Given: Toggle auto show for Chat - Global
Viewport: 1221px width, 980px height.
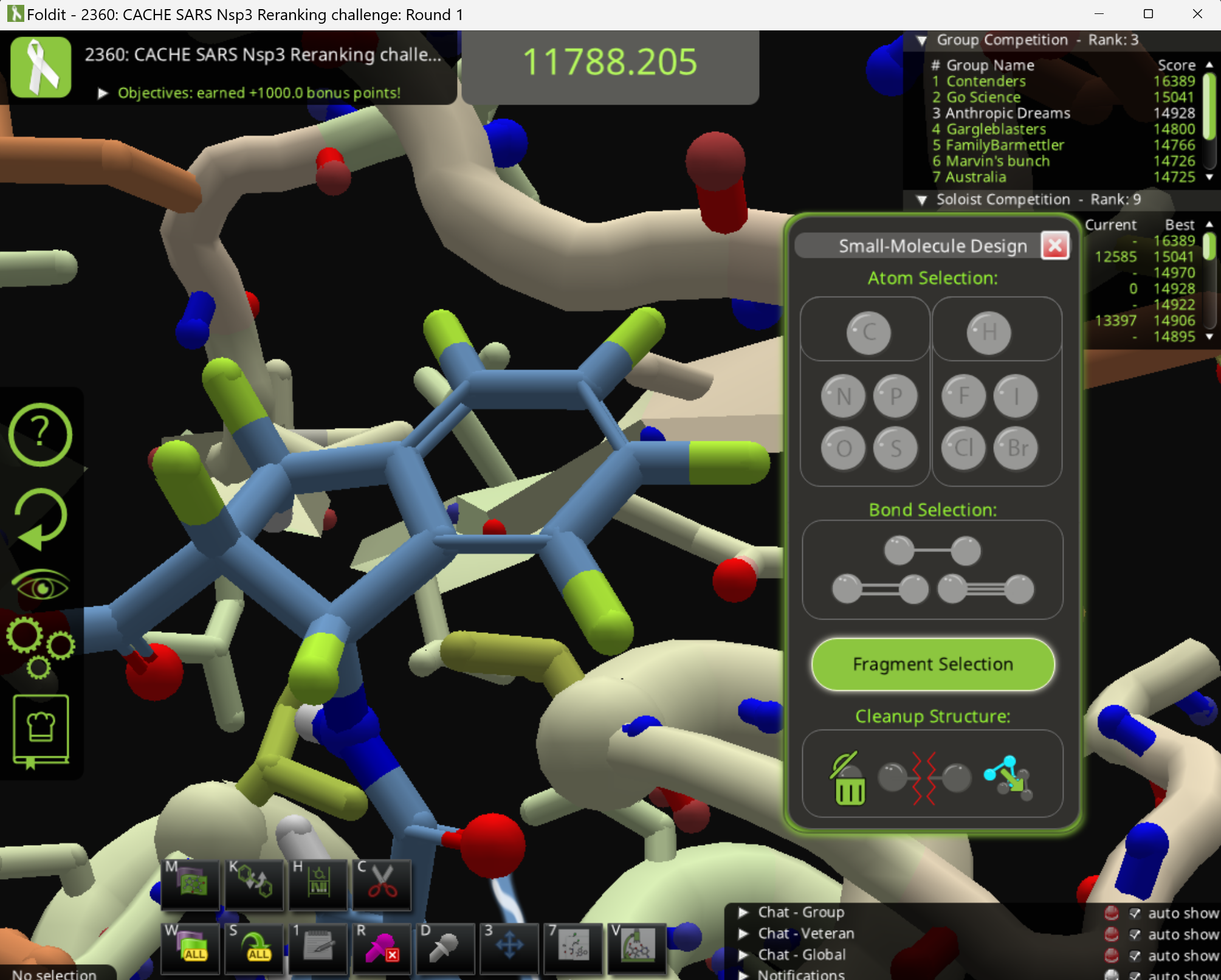Looking at the screenshot, I should coord(1135,956).
